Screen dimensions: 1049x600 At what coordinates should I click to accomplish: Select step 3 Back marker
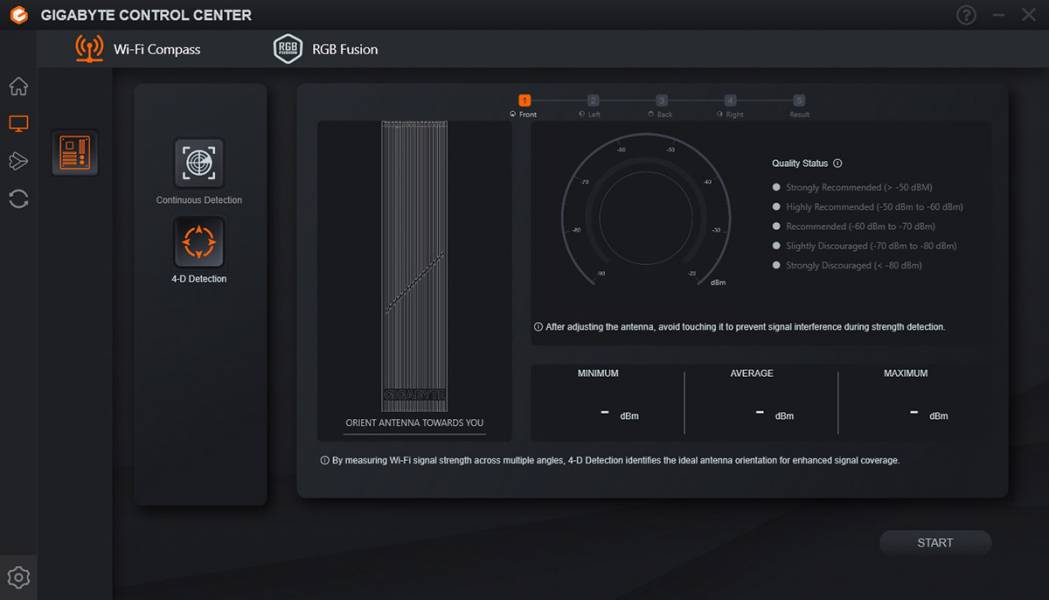tap(662, 100)
